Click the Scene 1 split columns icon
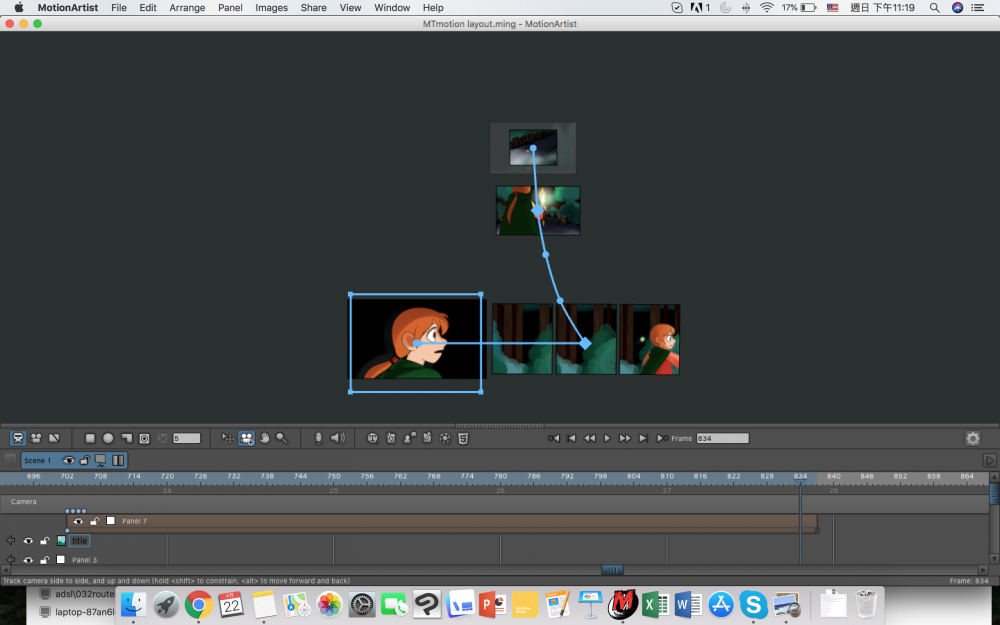Viewport: 1000px width, 625px height. click(118, 460)
